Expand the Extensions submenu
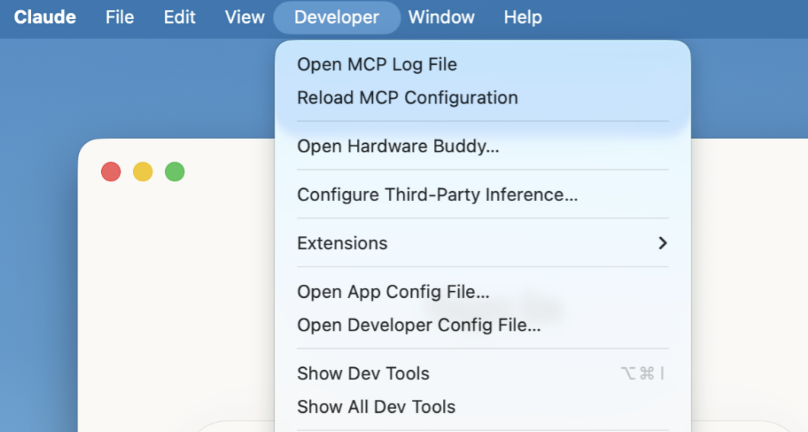The height and width of the screenshot is (432, 808). [483, 243]
